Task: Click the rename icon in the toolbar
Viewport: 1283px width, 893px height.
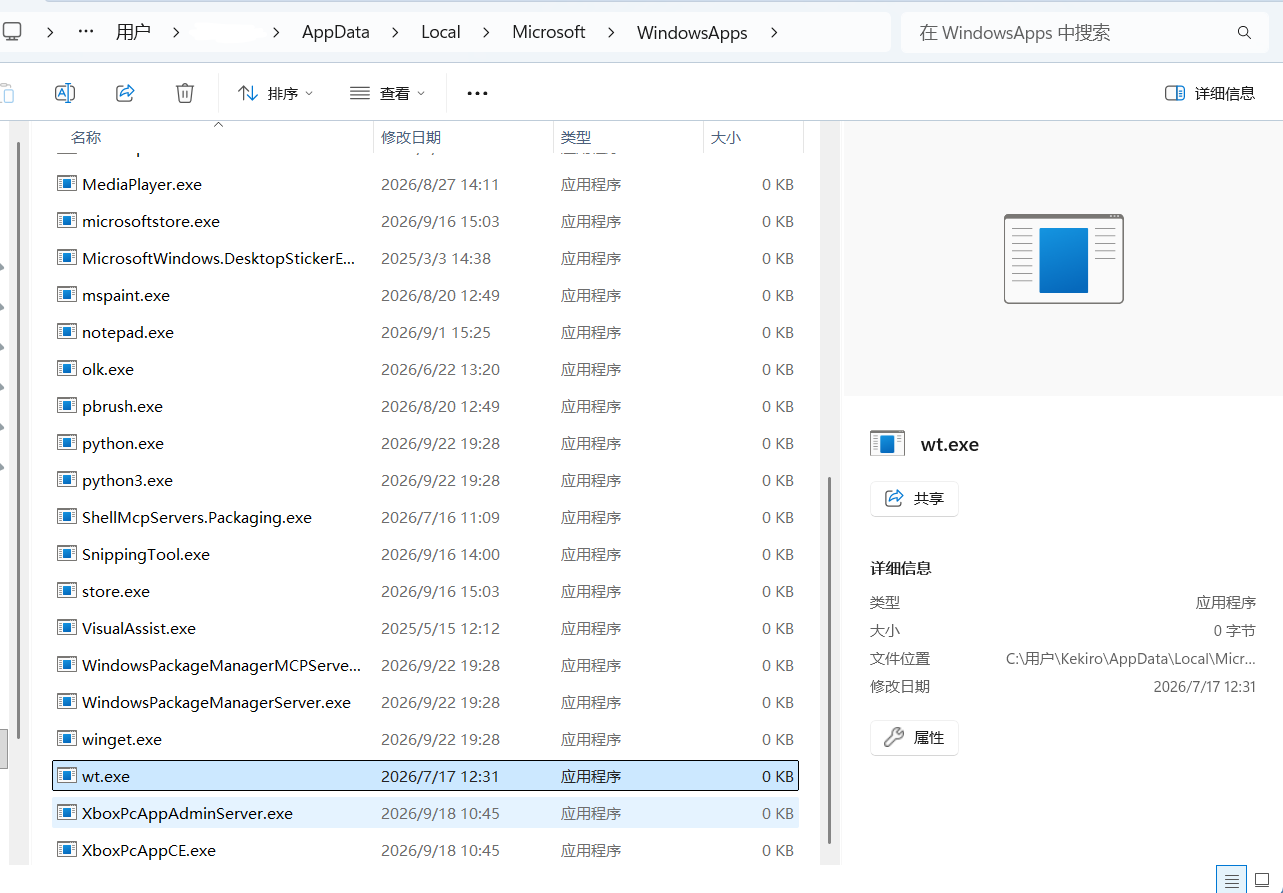Action: [x=65, y=93]
